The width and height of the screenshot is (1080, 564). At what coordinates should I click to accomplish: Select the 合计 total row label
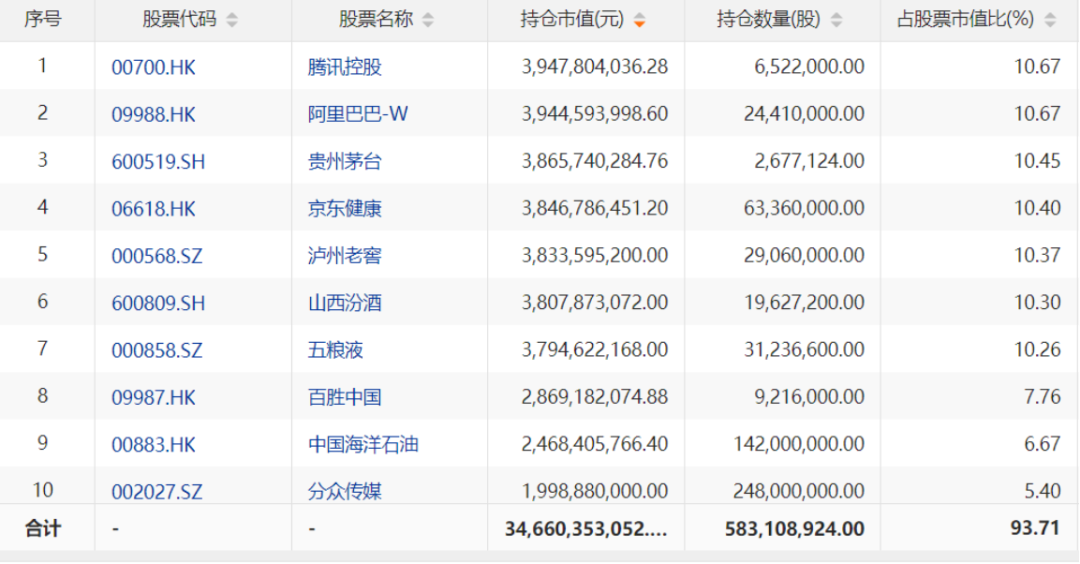tap(43, 529)
